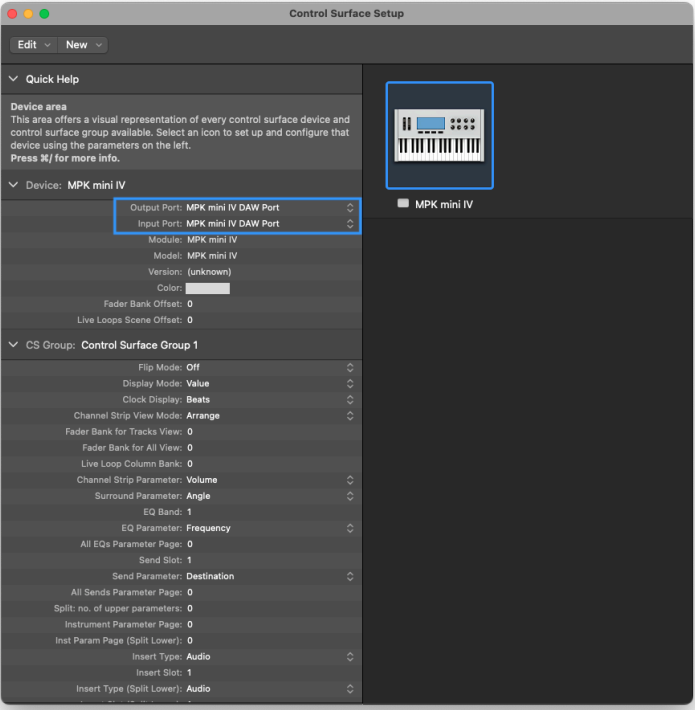
Task: Click the Control Surface Group 1 name
Action: (x=139, y=345)
